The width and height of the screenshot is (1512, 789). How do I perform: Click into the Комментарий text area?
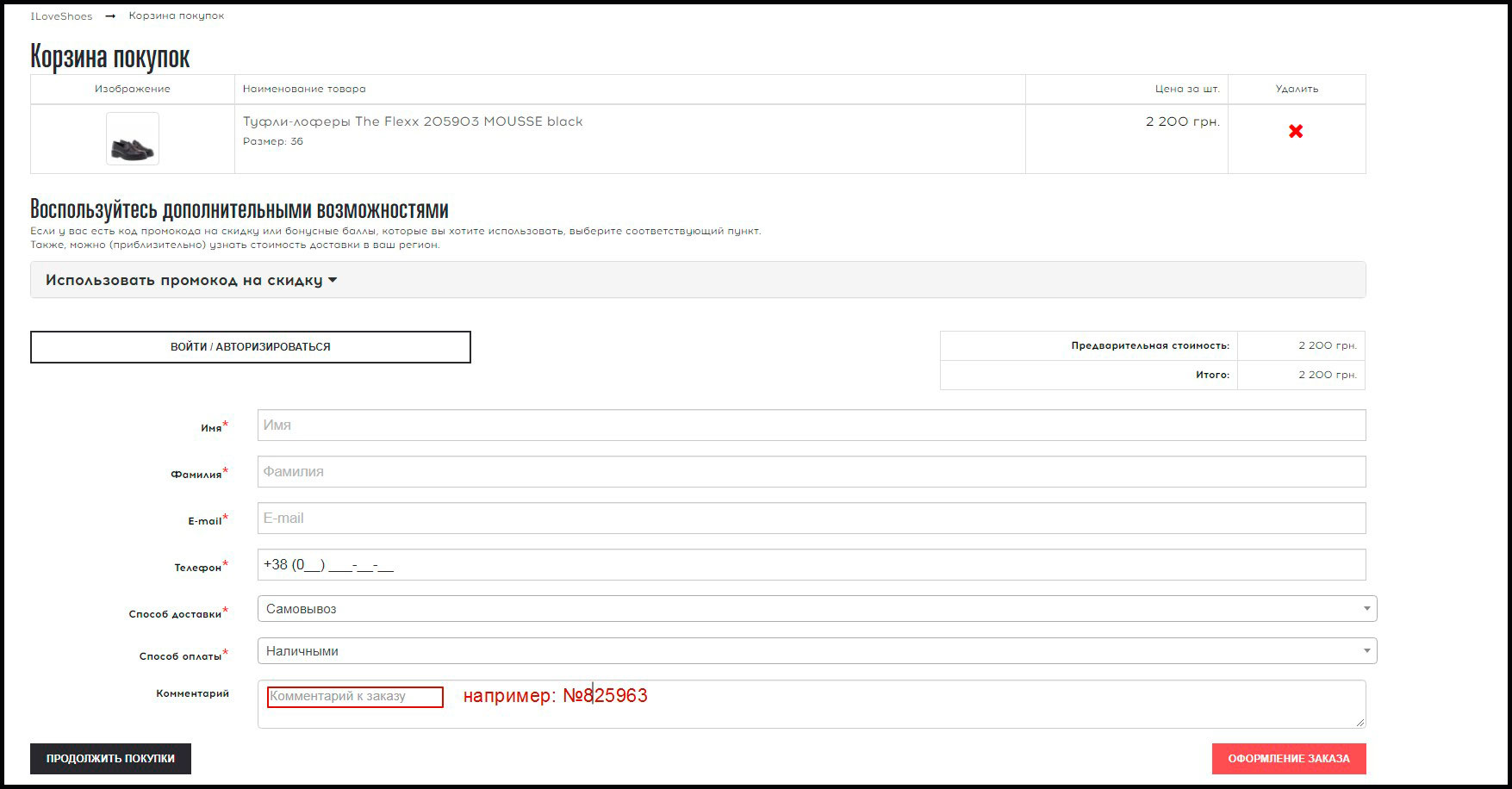pyautogui.click(x=812, y=705)
